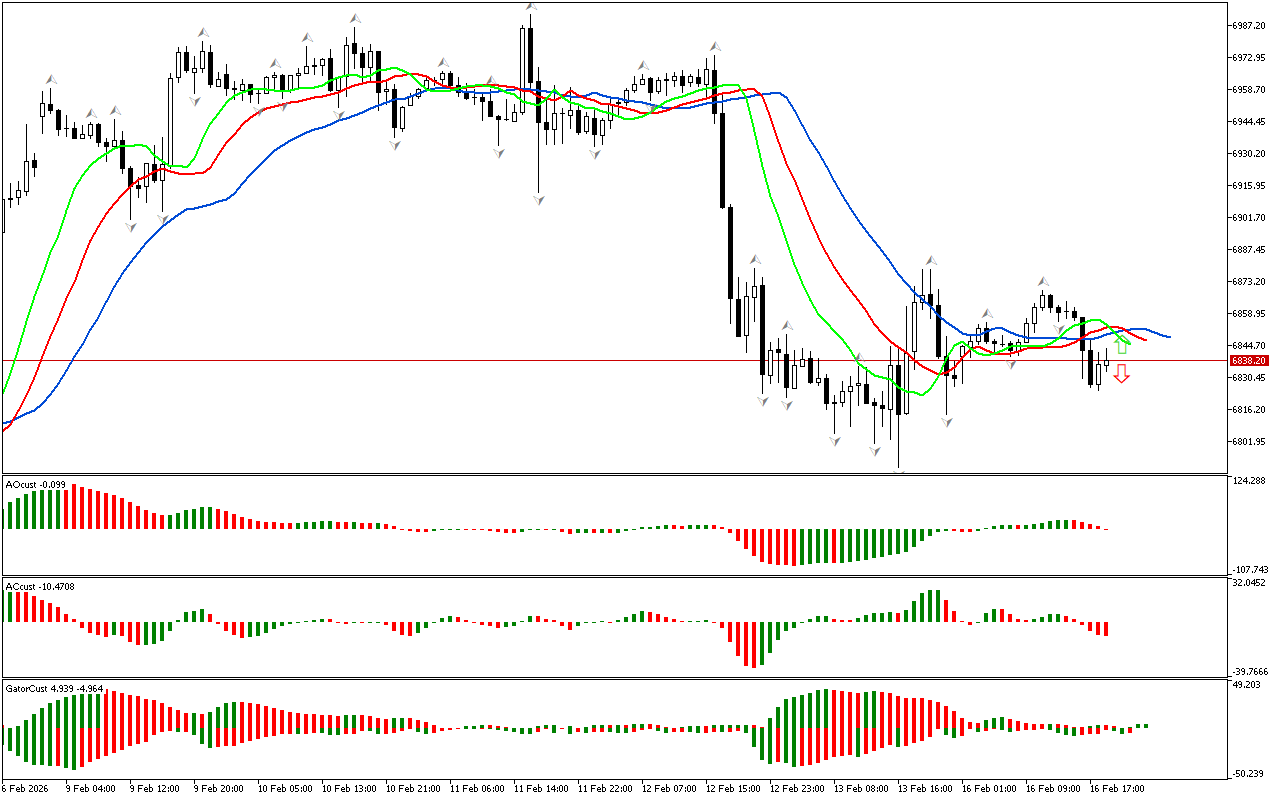Select the leftmost up fractal marker on the chart

point(49,78)
